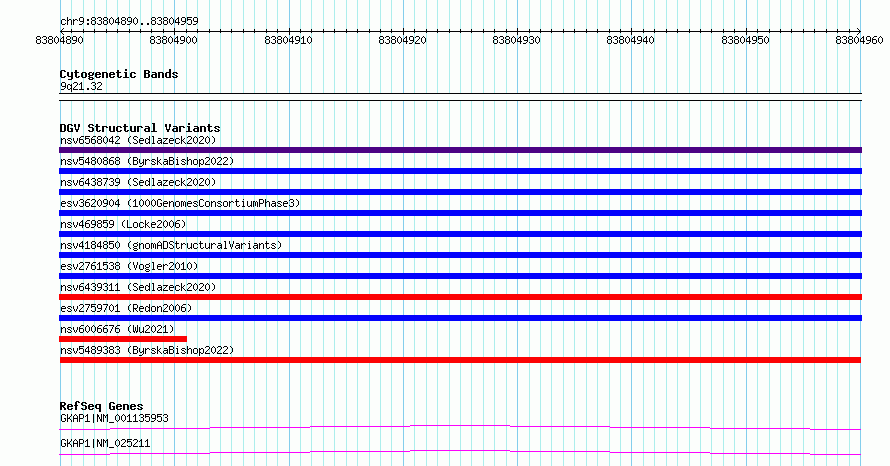Open variant esv2759701 (Redon2006) label
Viewport: 890px width, 466px height.
pos(126,308)
